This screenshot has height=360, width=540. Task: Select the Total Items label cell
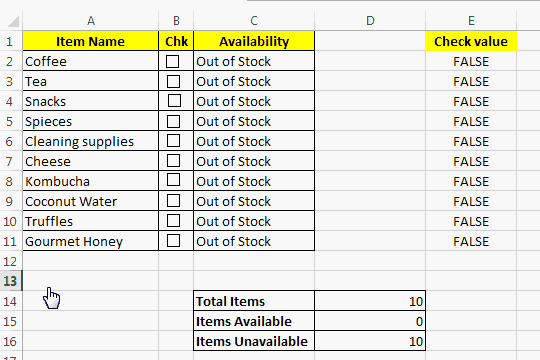[x=254, y=301]
